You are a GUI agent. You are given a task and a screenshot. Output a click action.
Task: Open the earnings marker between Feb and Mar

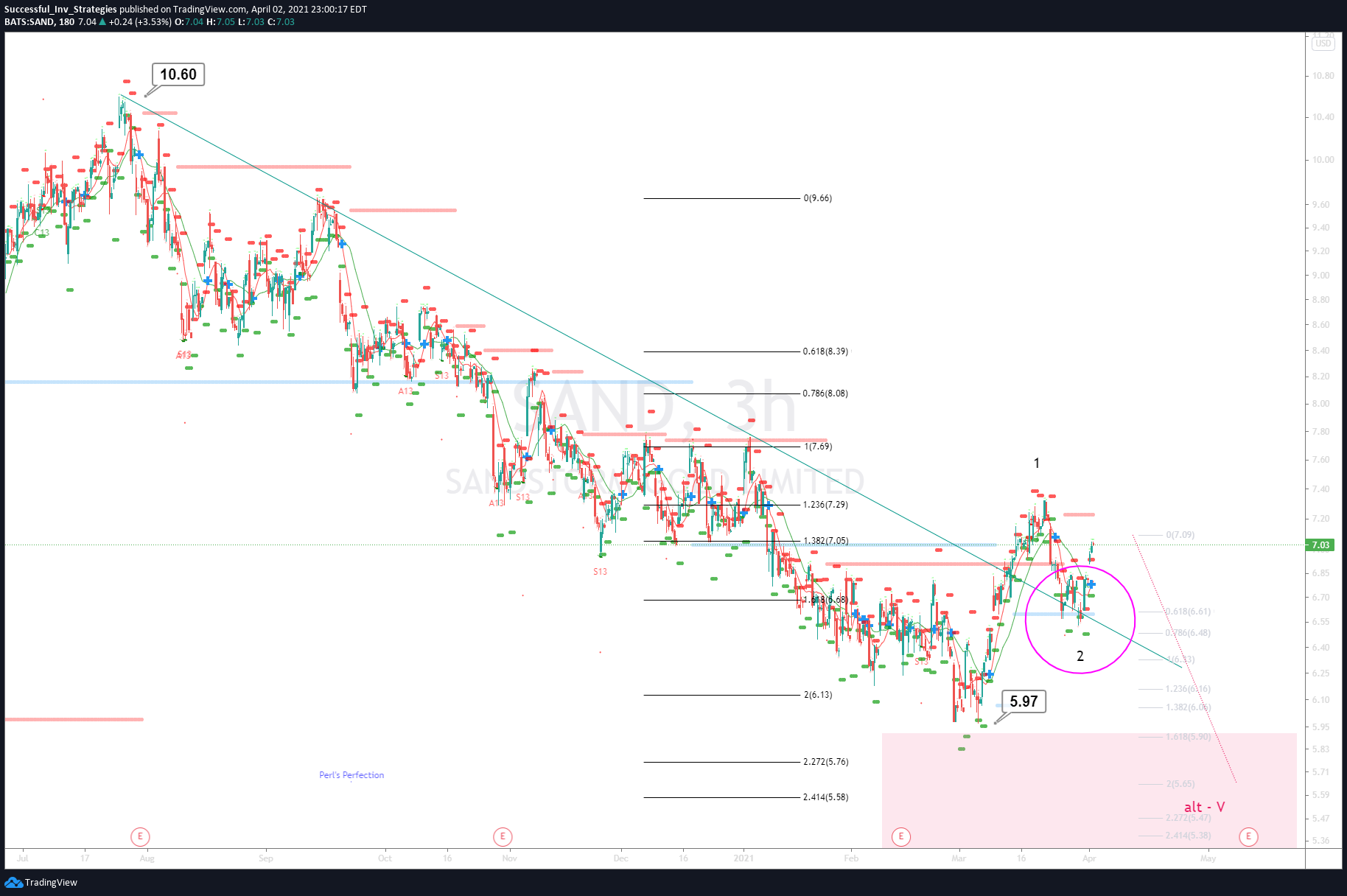pyautogui.click(x=900, y=836)
